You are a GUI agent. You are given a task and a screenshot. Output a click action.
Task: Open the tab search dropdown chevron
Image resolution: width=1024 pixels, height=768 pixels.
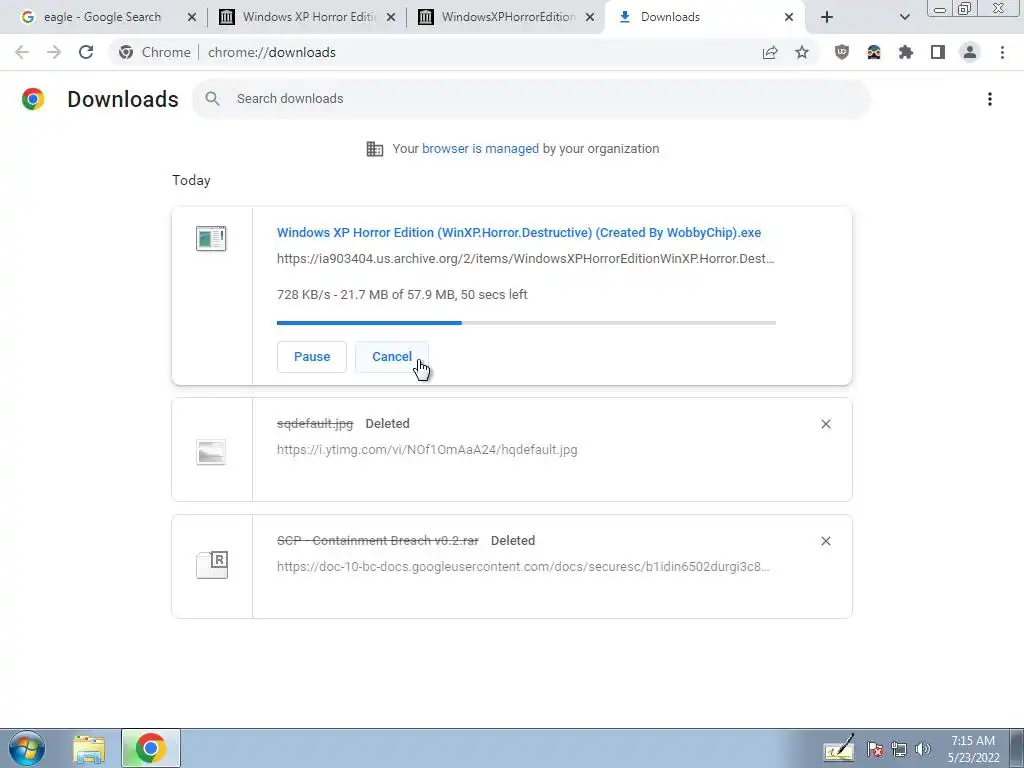(904, 17)
